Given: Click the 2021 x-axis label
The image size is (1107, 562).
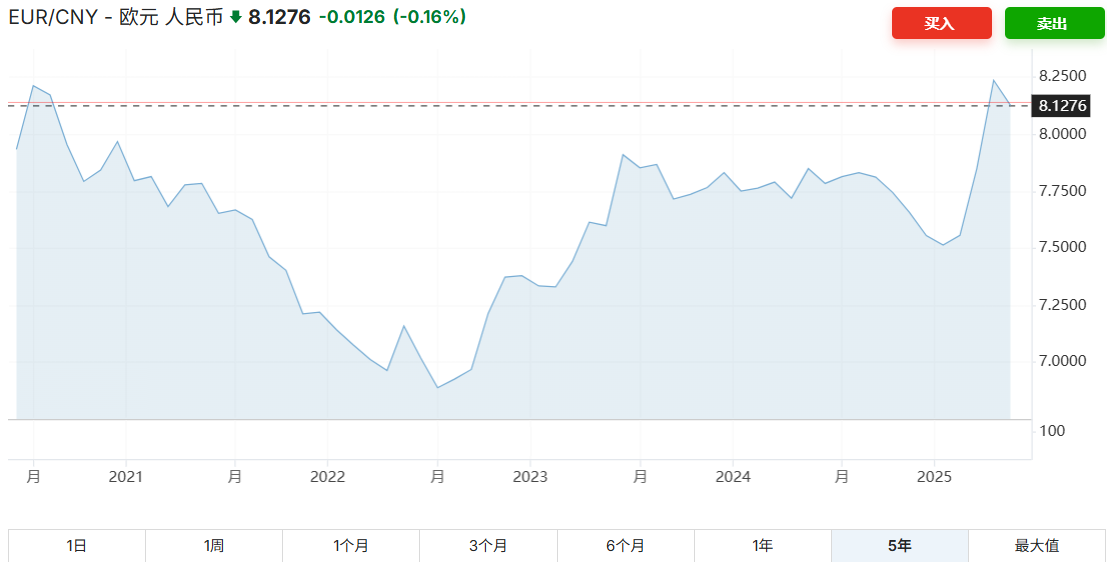Looking at the screenshot, I should tap(125, 476).
